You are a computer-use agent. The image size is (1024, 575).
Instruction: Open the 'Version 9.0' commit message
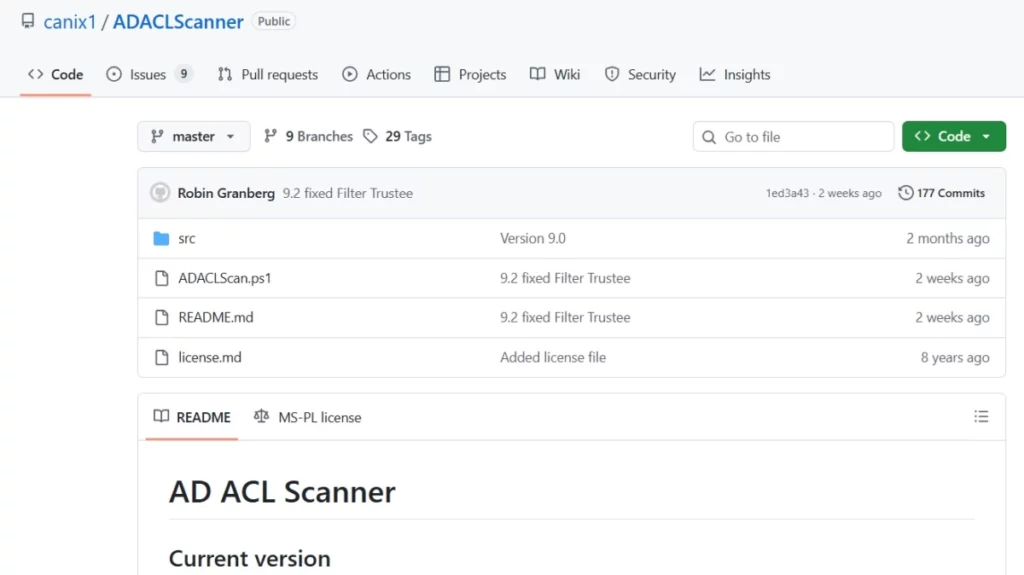pos(533,238)
